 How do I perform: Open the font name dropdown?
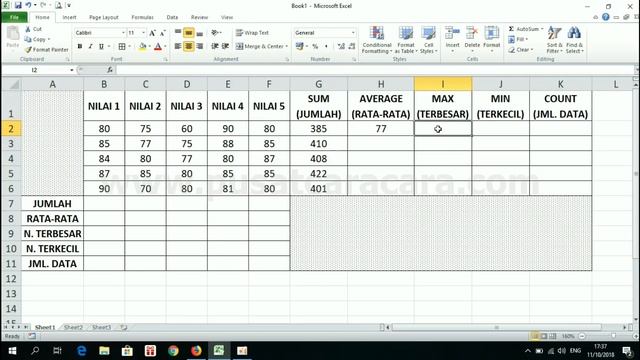pyautogui.click(x=123, y=33)
